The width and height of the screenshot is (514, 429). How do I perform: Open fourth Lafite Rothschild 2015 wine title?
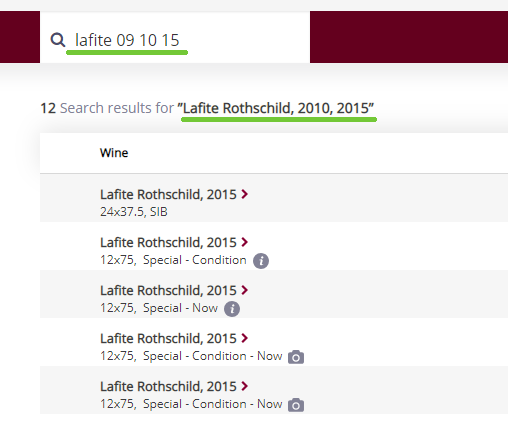168,338
